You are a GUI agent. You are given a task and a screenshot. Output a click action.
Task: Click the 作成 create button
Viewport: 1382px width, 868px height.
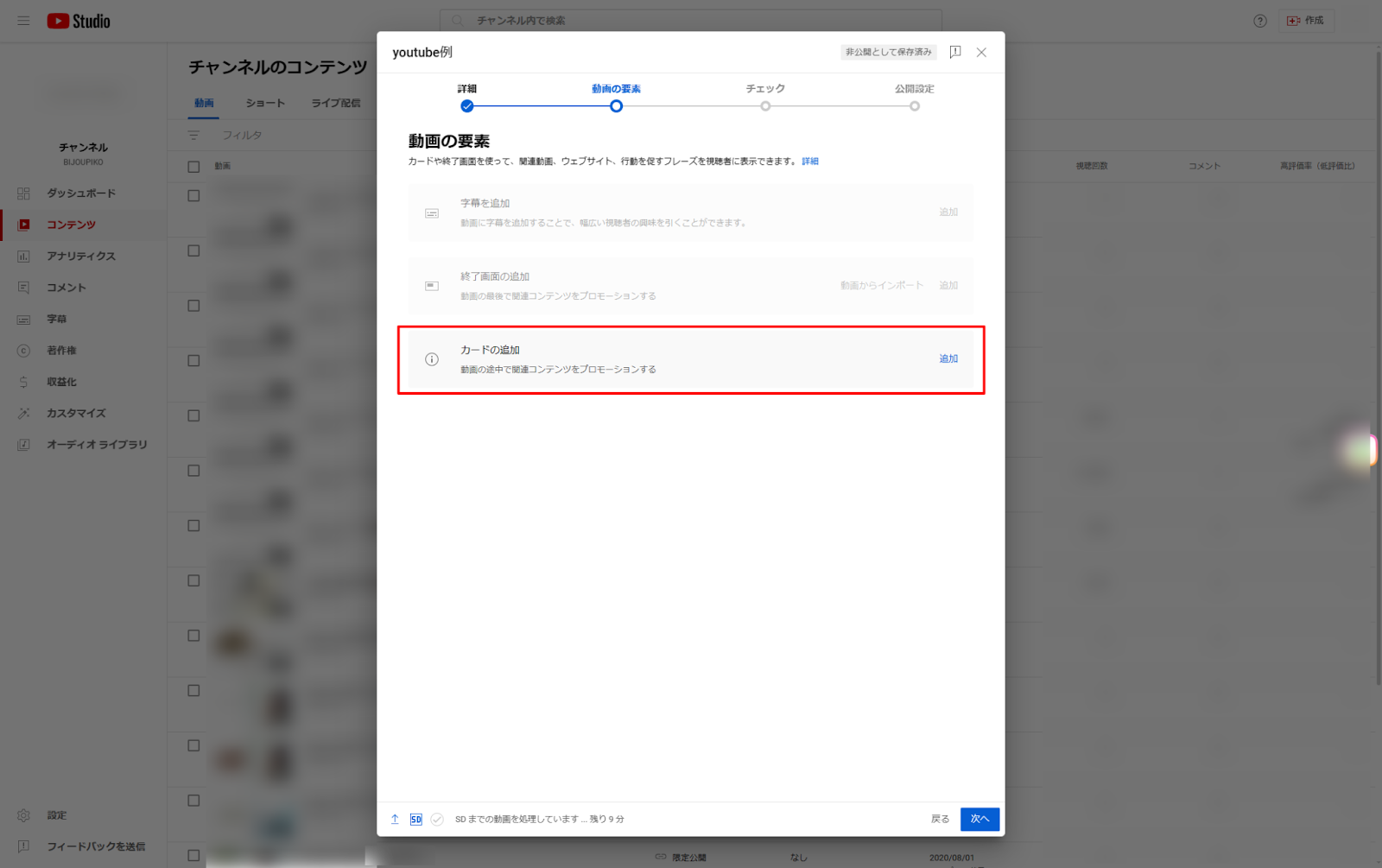coord(1306,21)
